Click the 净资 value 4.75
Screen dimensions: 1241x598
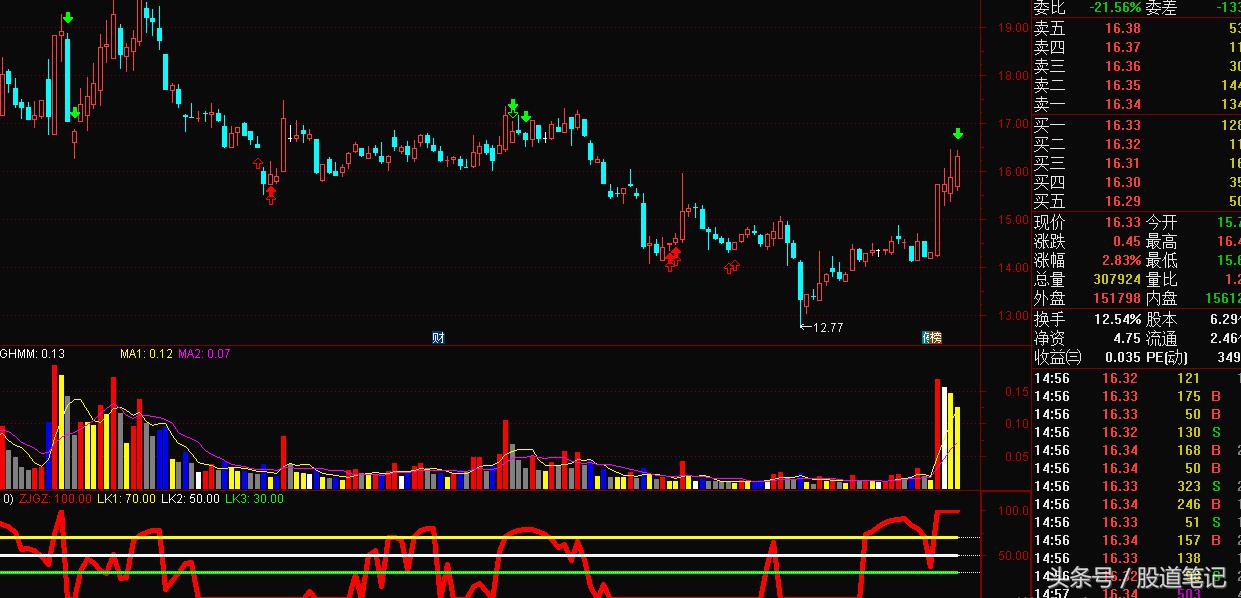point(1126,338)
